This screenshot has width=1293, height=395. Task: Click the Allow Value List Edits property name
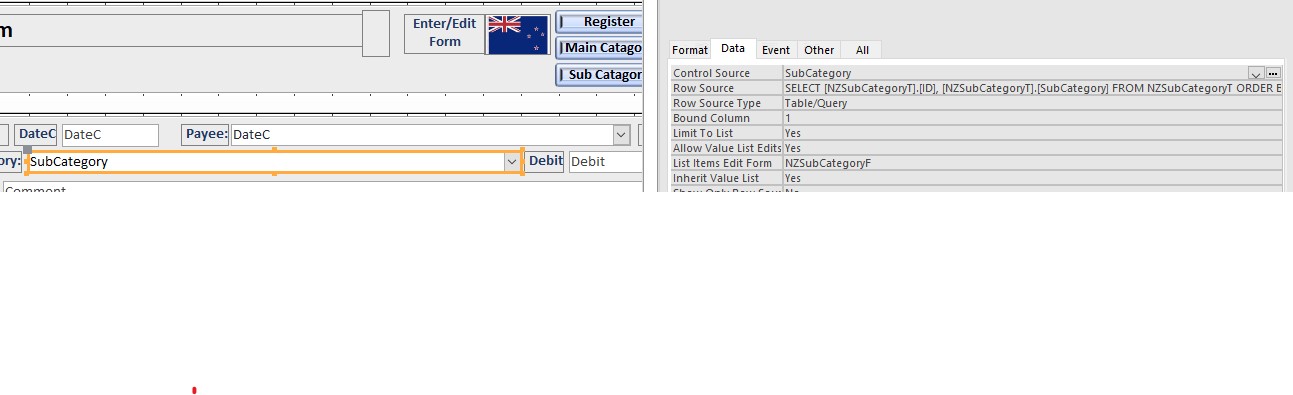(726, 148)
